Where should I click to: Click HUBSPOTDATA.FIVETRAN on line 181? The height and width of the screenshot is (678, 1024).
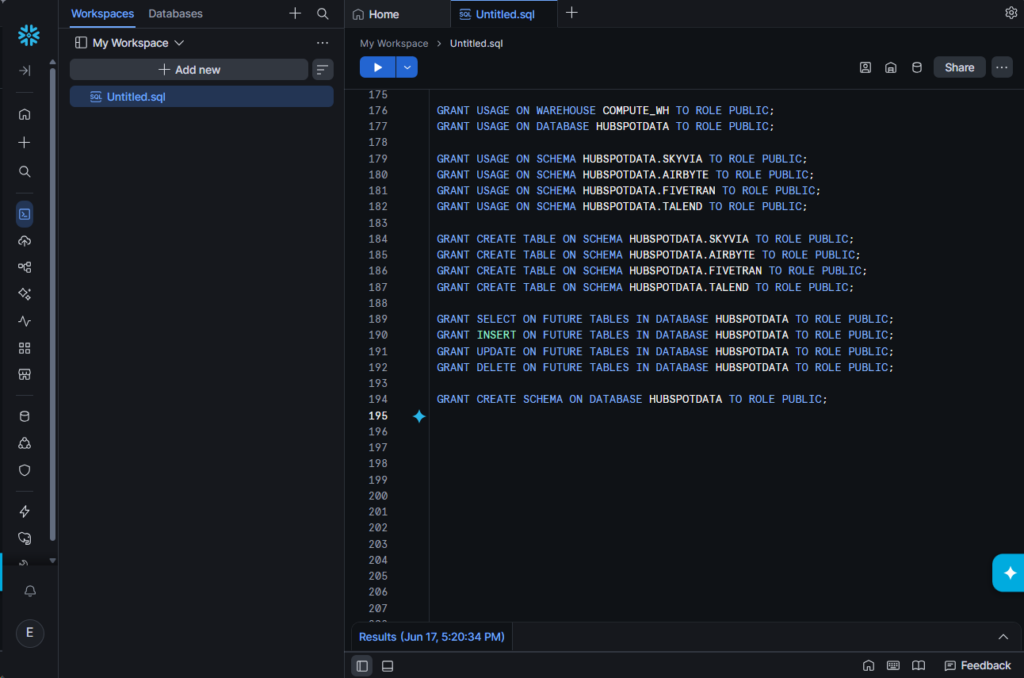tap(648, 191)
